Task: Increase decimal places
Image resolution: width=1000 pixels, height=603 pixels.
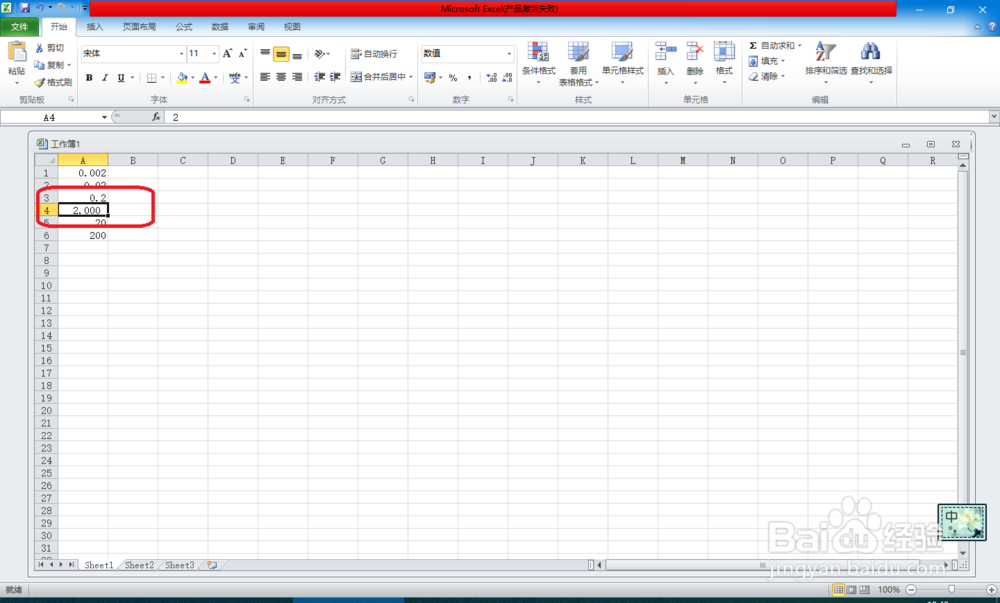Action: [492, 78]
